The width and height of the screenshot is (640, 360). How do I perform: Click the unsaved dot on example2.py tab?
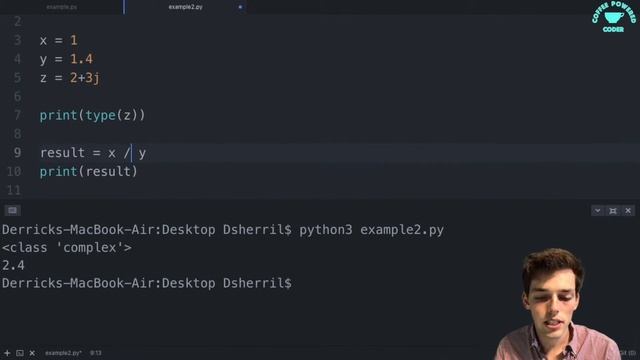click(x=240, y=7)
